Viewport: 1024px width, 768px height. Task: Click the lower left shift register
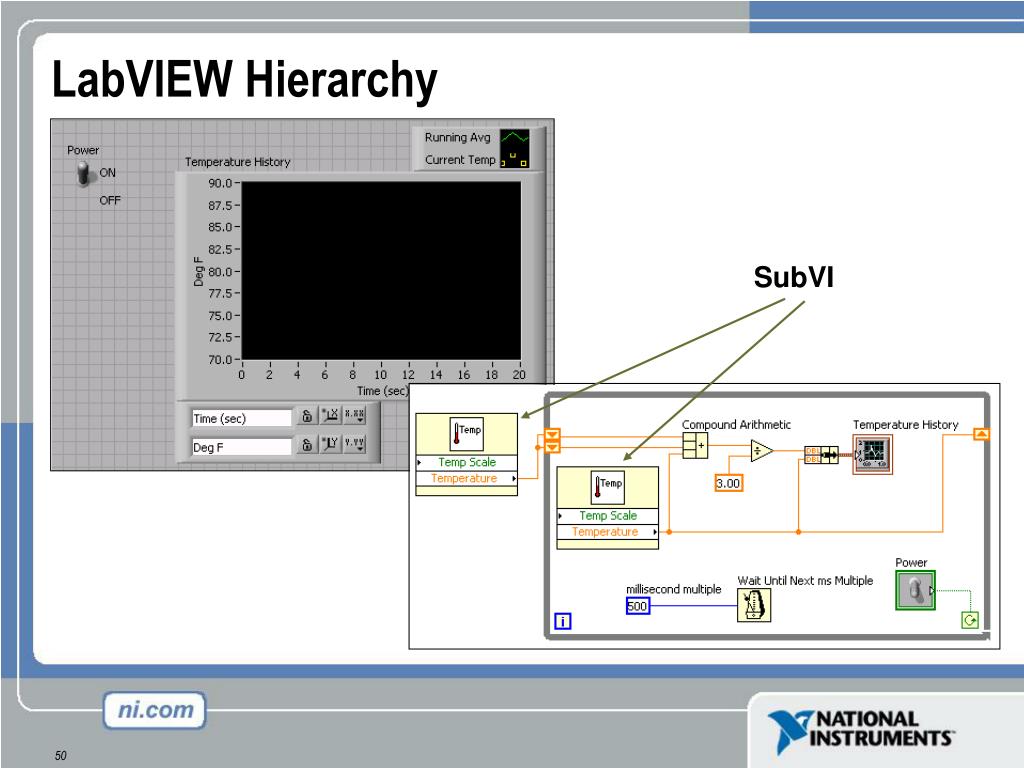[x=552, y=447]
